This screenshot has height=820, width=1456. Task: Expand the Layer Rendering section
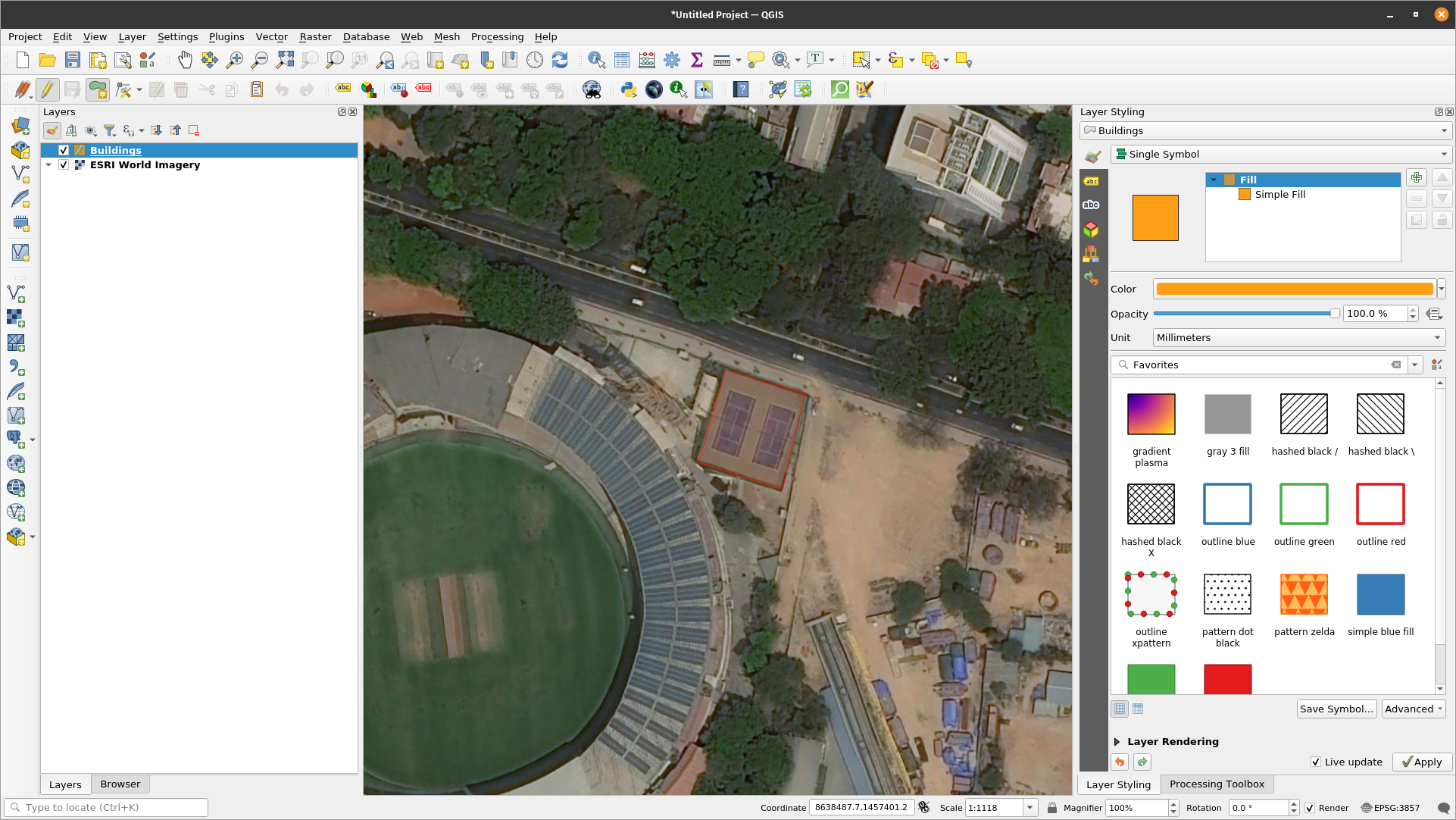[1117, 741]
